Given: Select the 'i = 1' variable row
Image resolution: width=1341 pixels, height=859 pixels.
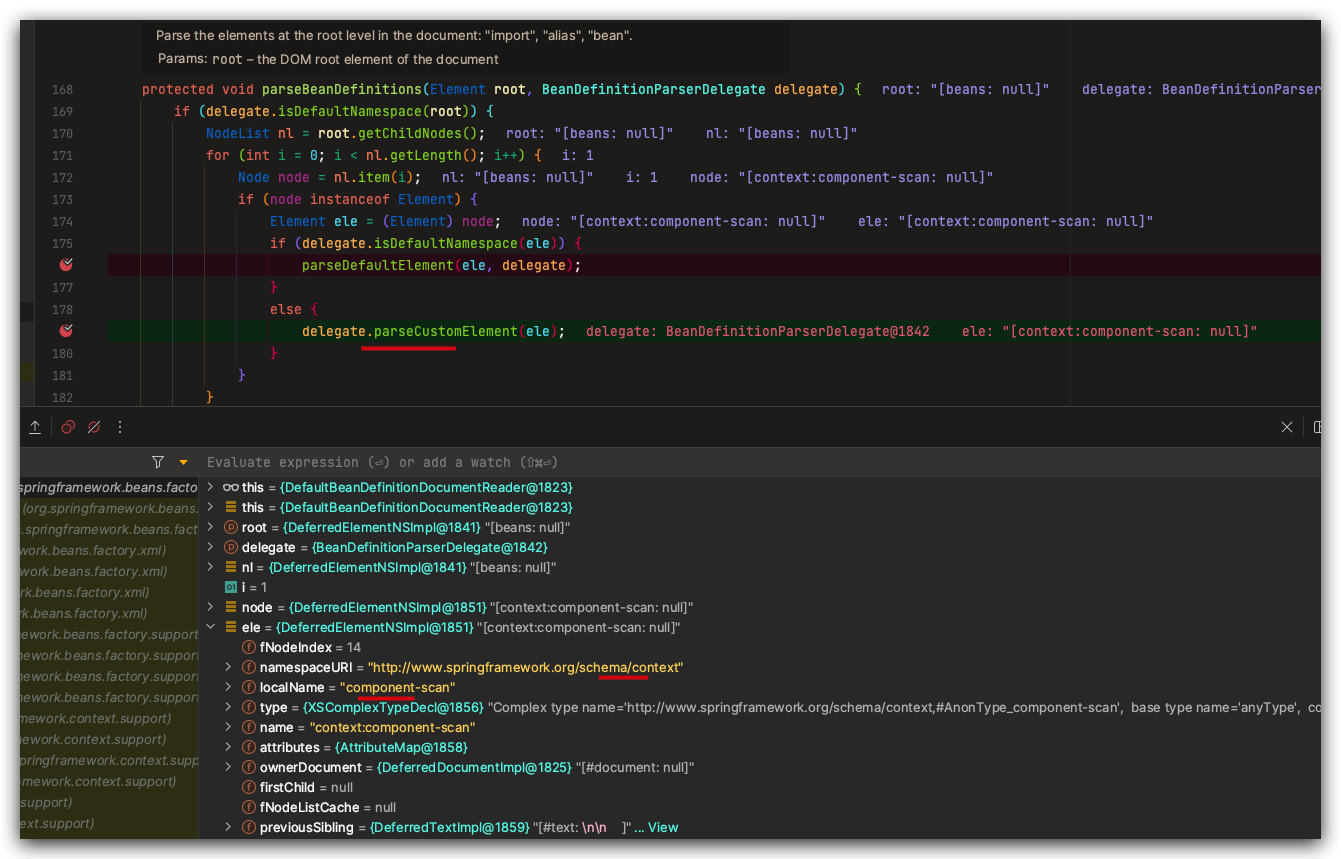Looking at the screenshot, I should tap(760, 587).
